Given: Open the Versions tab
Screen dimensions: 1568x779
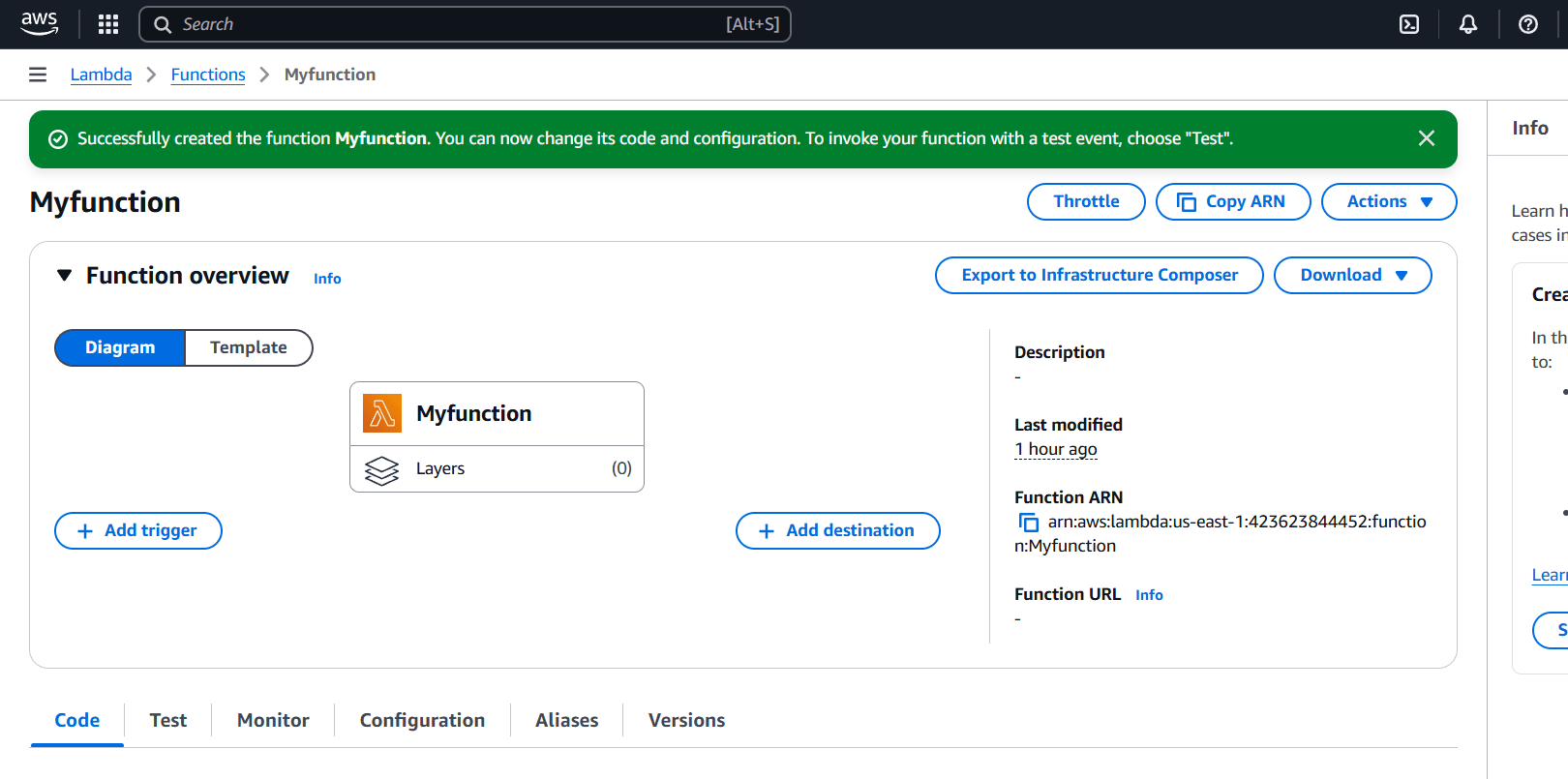Looking at the screenshot, I should pyautogui.click(x=686, y=720).
